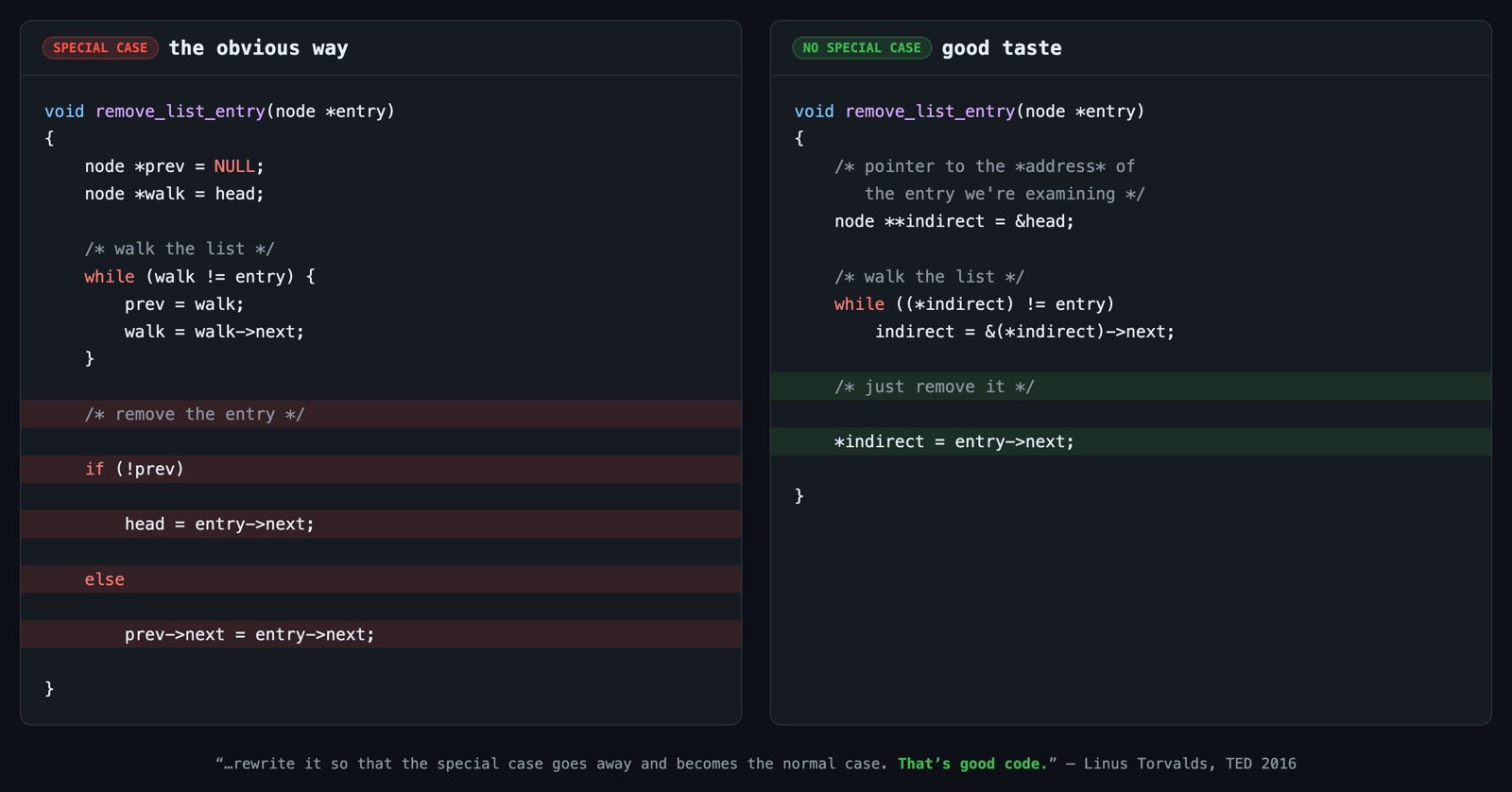Click the green NO SPECIAL CASE badge
The height and width of the screenshot is (792, 1512).
(x=862, y=47)
